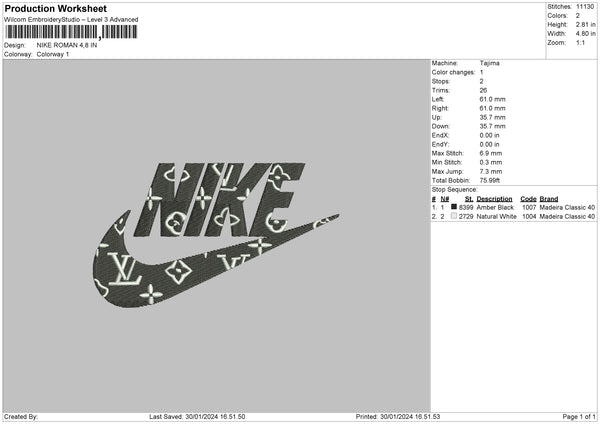Click the Height value '2.81 in'
The width and height of the screenshot is (600, 424).
coord(585,24)
